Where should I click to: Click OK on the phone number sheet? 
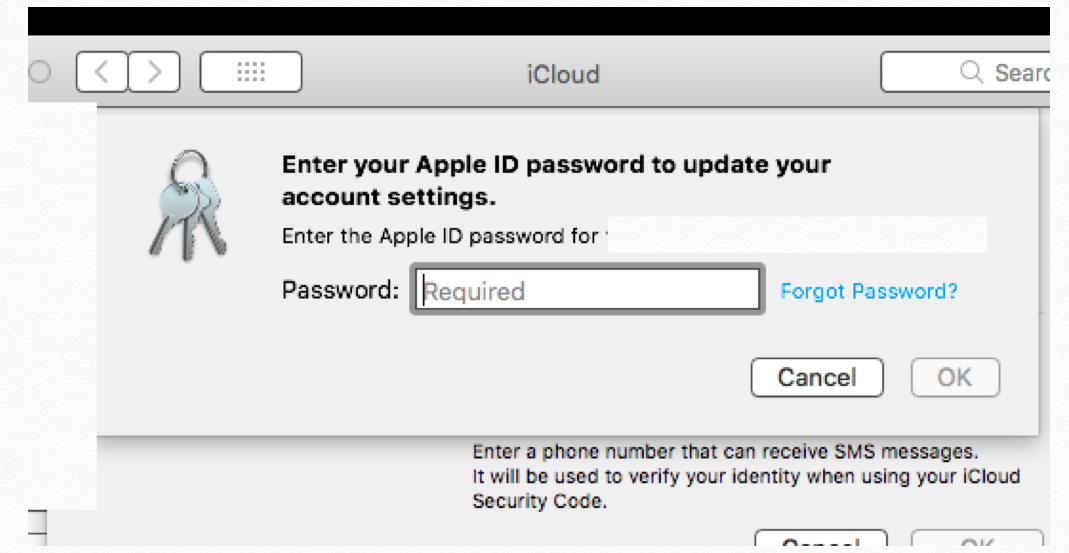[976, 542]
